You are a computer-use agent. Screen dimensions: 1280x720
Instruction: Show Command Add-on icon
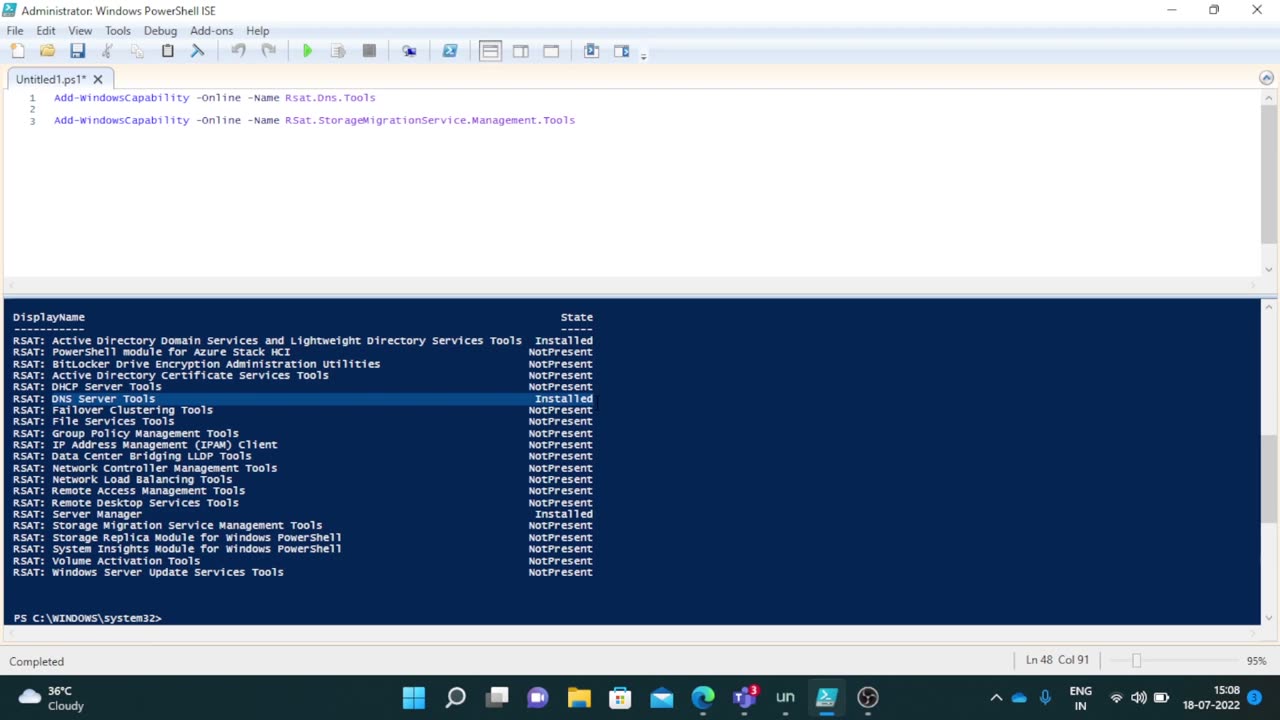coord(621,51)
